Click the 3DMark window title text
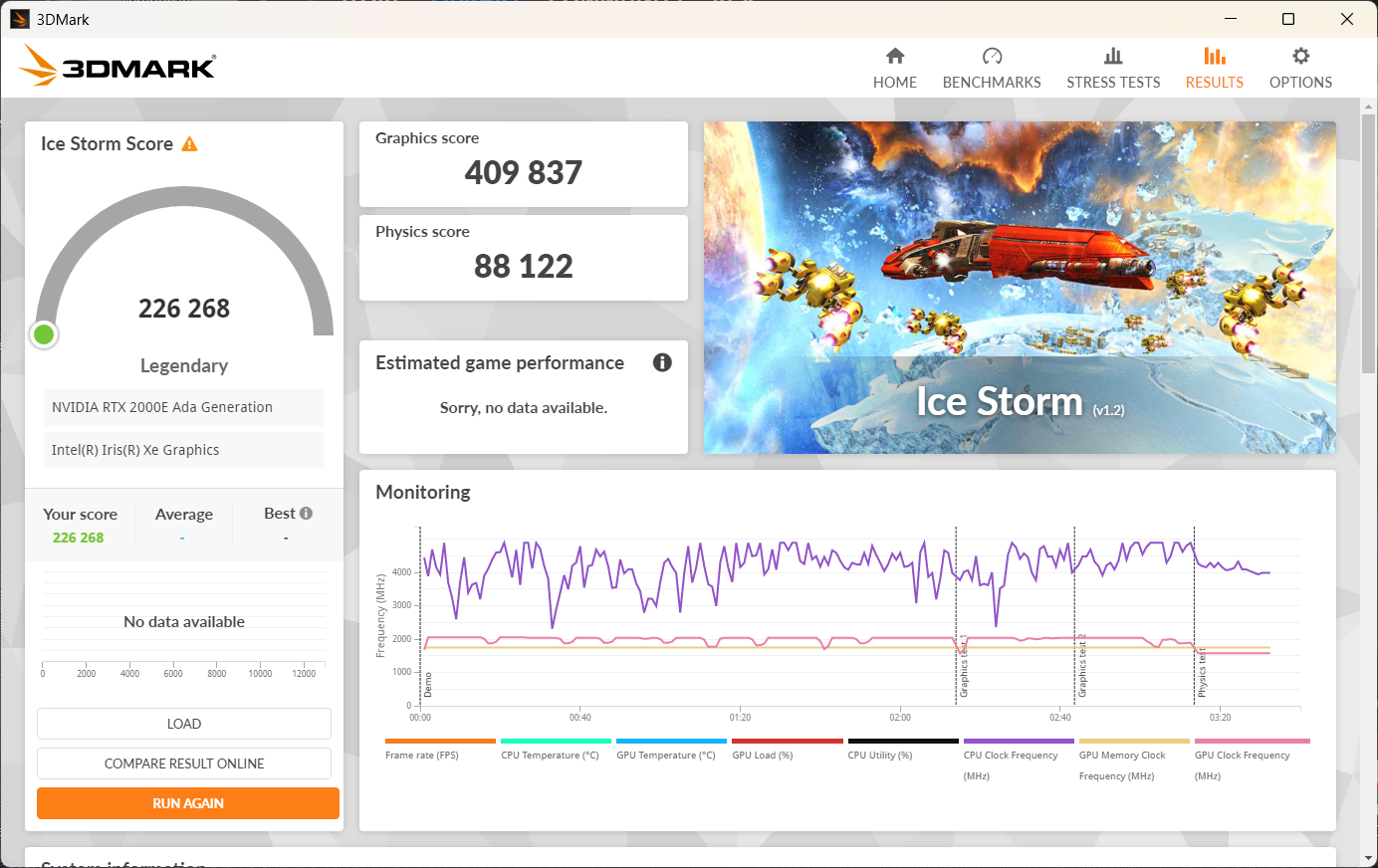The image size is (1378, 868). (64, 19)
